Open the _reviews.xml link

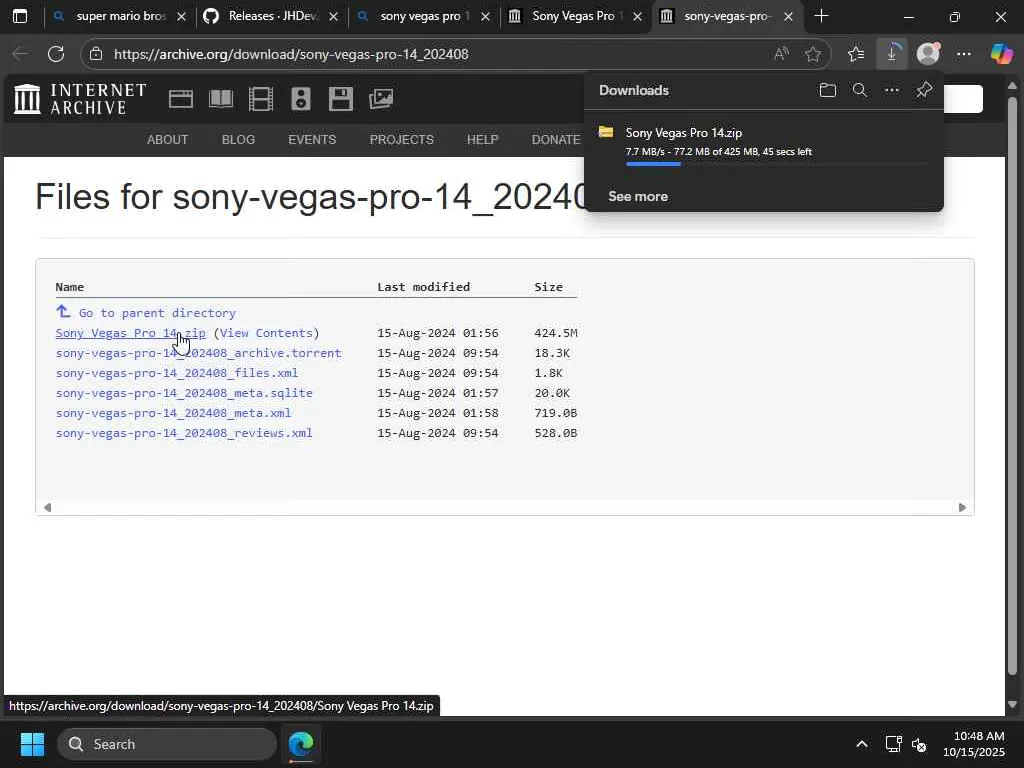pyautogui.click(x=184, y=433)
